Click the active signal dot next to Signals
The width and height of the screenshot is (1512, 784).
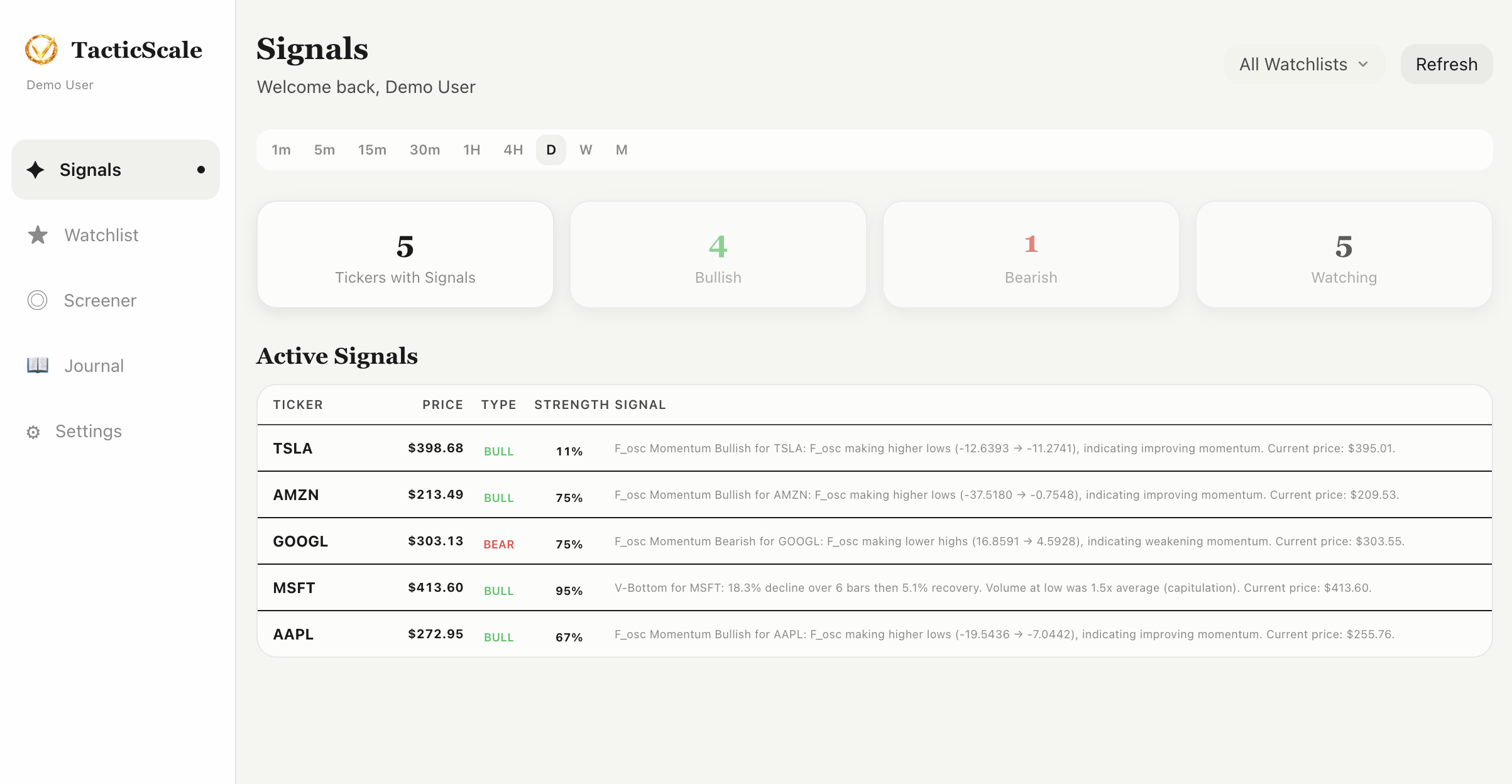click(x=201, y=170)
